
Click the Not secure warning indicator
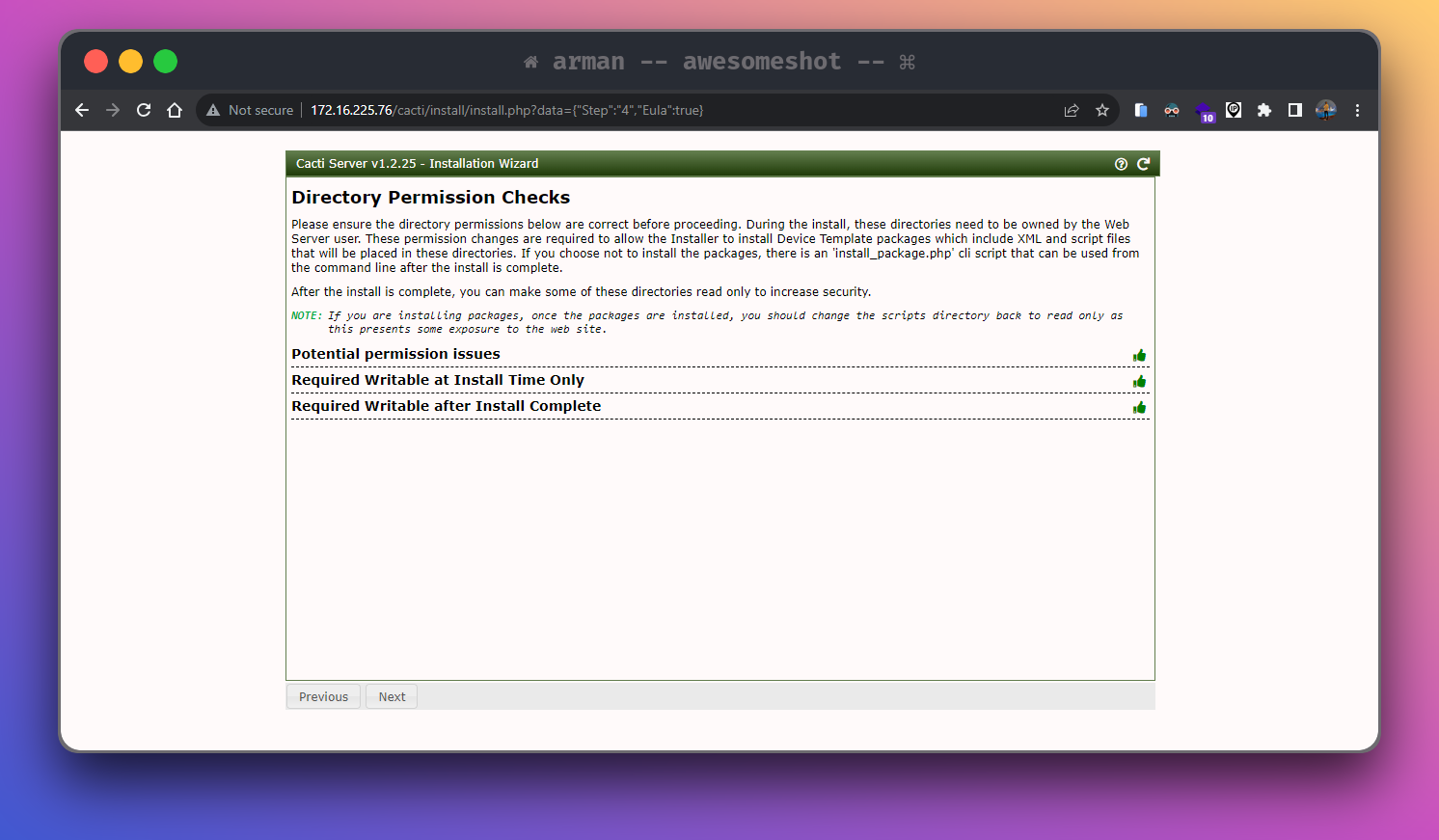250,110
